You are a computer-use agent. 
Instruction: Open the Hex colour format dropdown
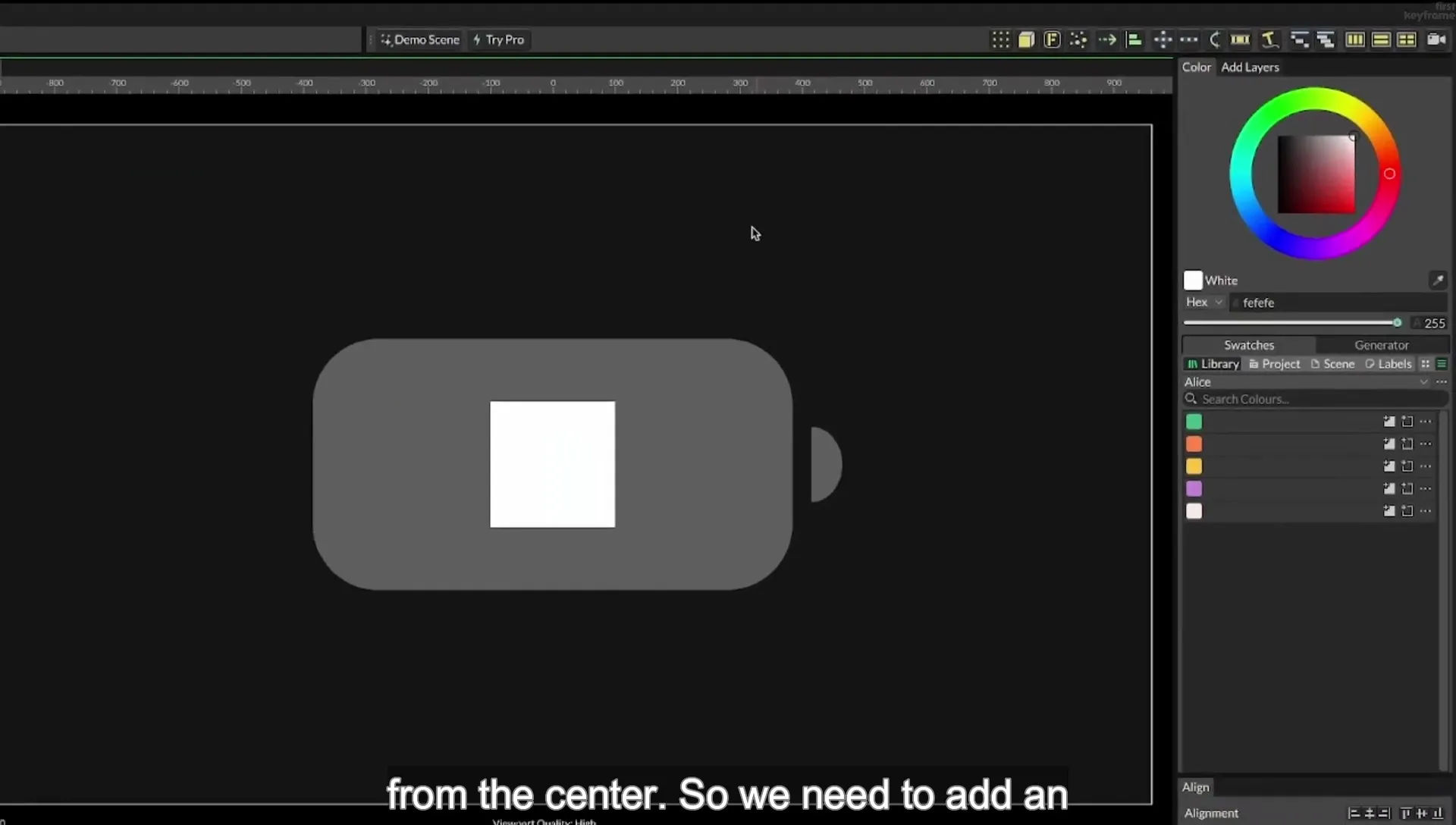1204,303
